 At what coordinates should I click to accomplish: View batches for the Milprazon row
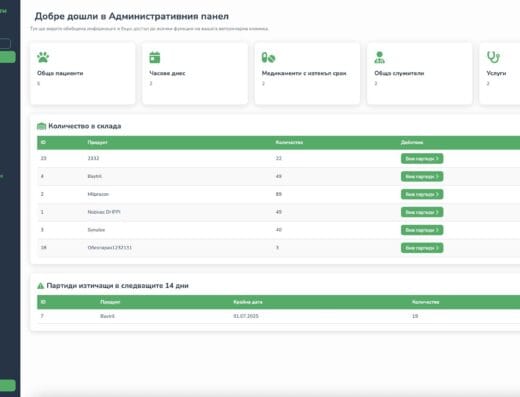[x=422, y=194]
